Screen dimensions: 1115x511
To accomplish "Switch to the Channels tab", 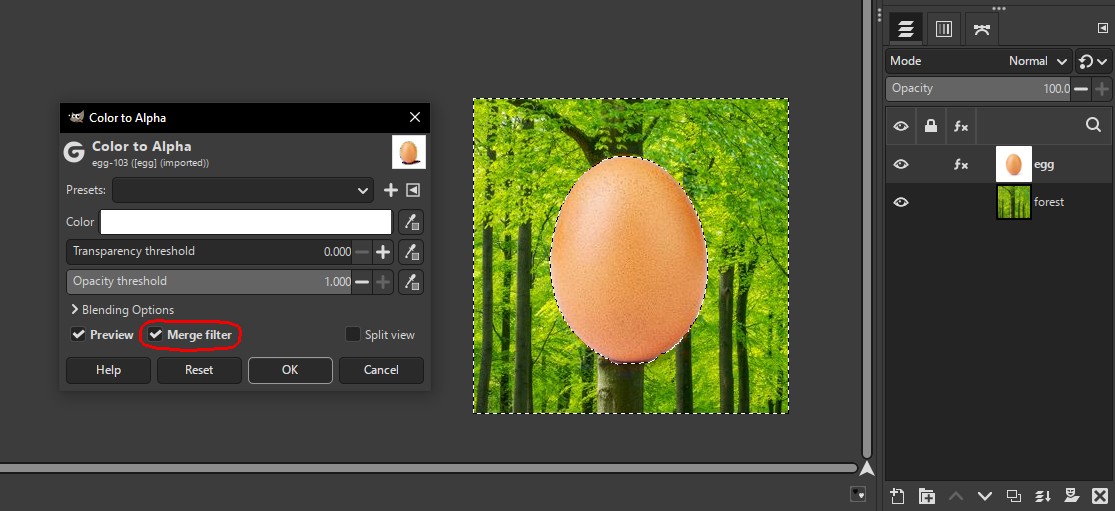I will point(944,28).
